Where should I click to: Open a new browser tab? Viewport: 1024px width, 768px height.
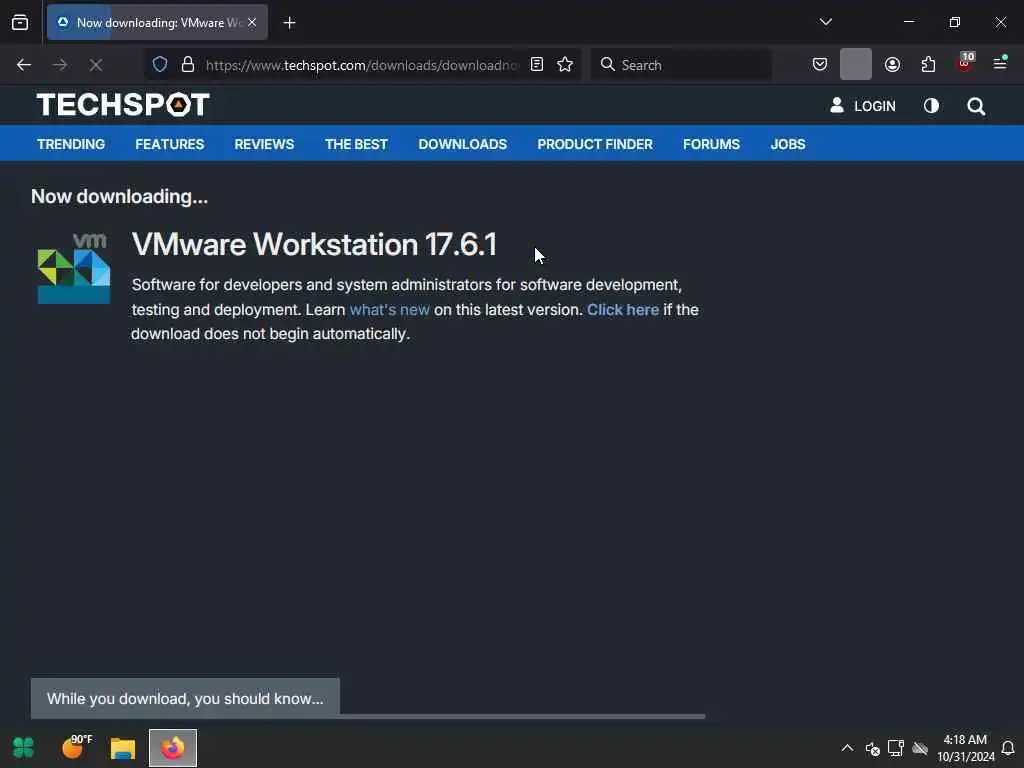click(289, 23)
